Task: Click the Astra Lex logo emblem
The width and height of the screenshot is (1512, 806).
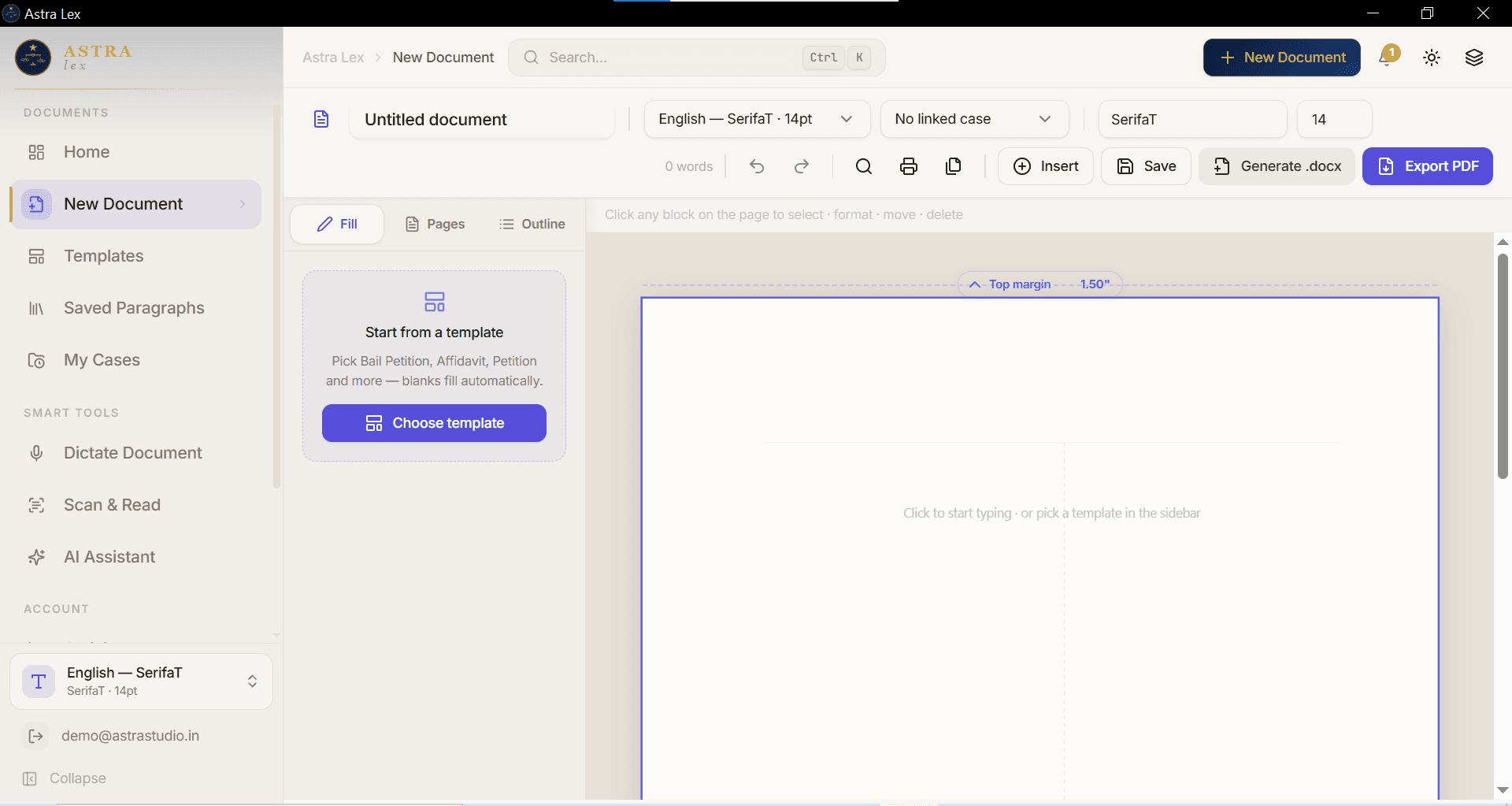Action: [33, 58]
